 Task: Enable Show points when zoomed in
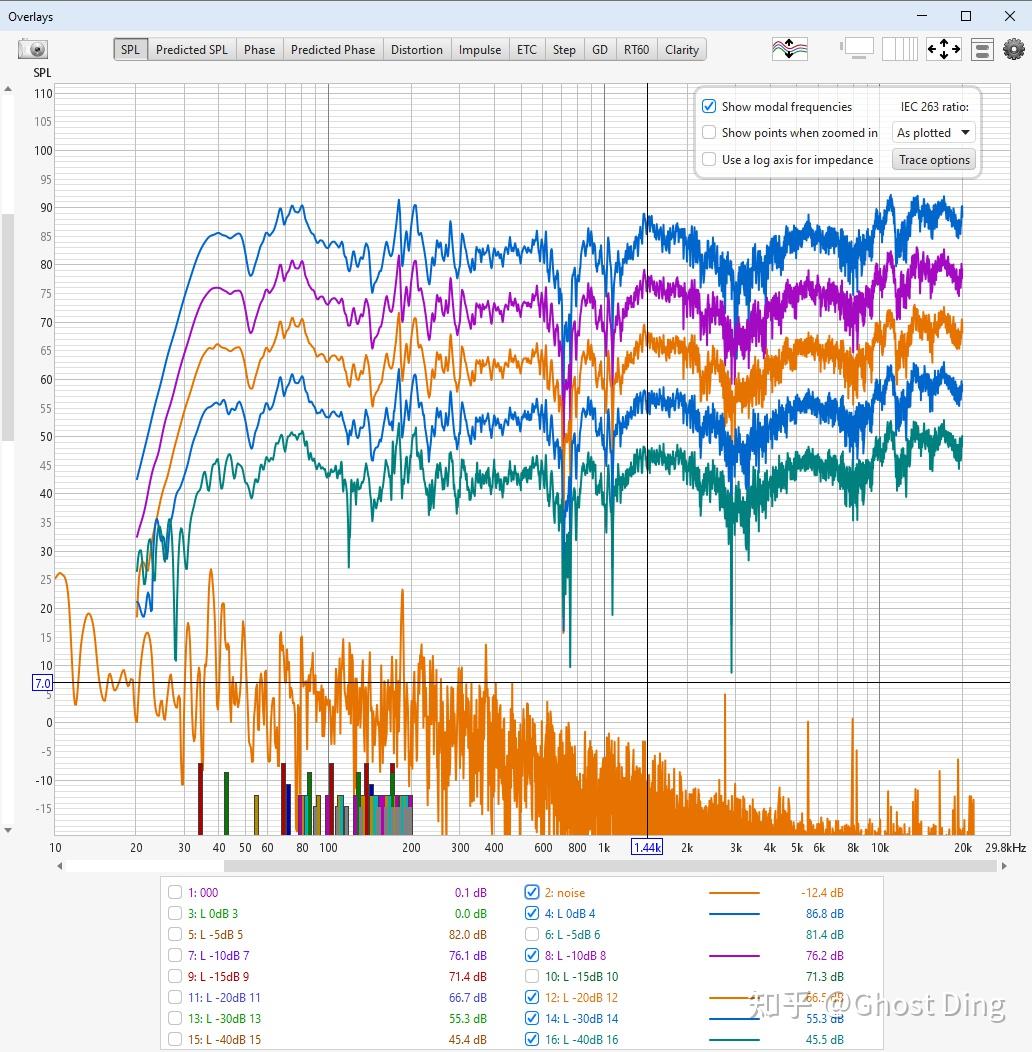point(710,132)
